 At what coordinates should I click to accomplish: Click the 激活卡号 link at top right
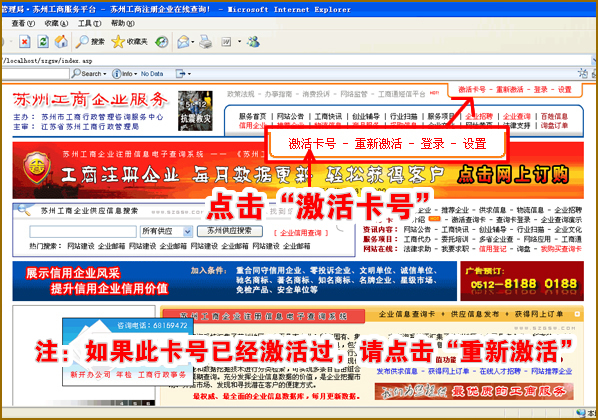tap(472, 90)
